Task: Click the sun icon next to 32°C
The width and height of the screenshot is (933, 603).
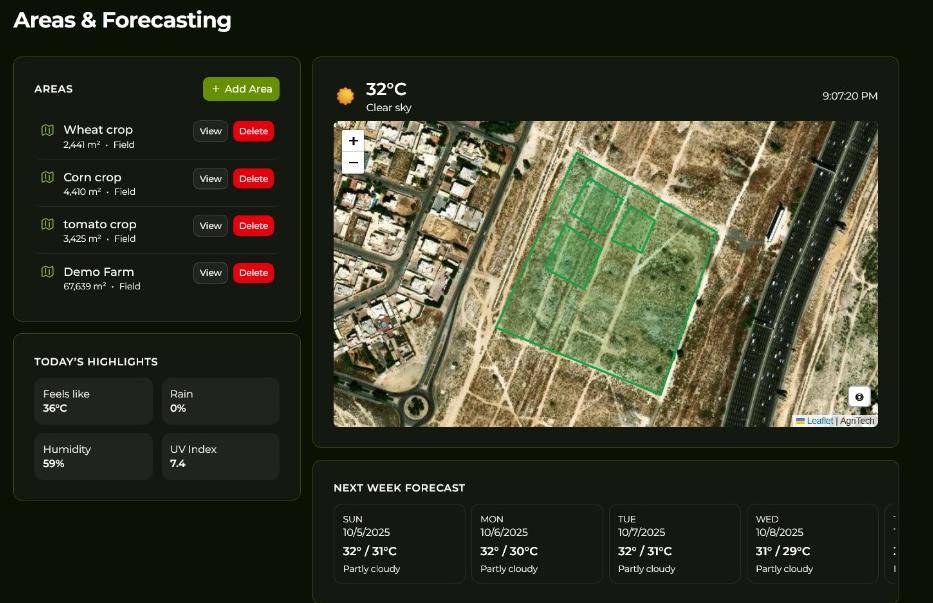Action: pyautogui.click(x=345, y=95)
